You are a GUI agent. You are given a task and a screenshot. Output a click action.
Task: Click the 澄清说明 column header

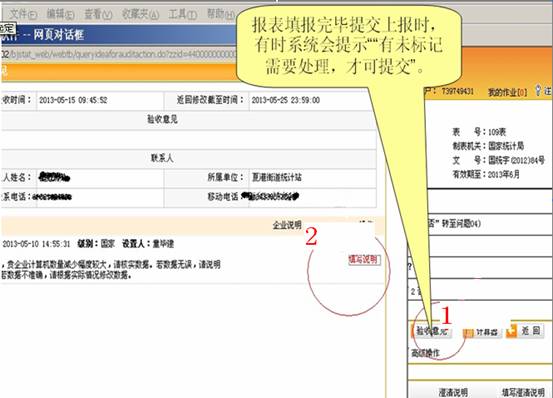pos(453,392)
